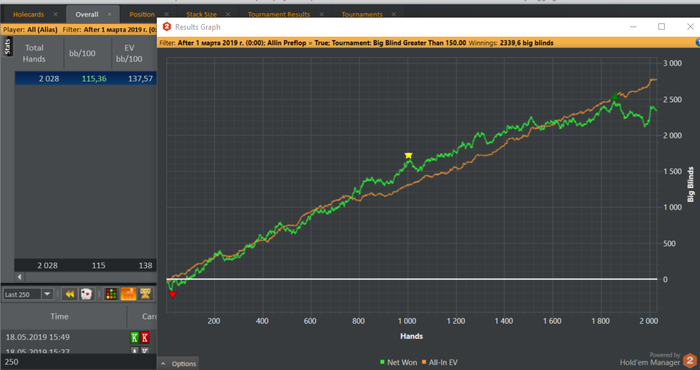The width and height of the screenshot is (700, 370).
Task: Click the gold trophy icon
Action: pos(146,294)
